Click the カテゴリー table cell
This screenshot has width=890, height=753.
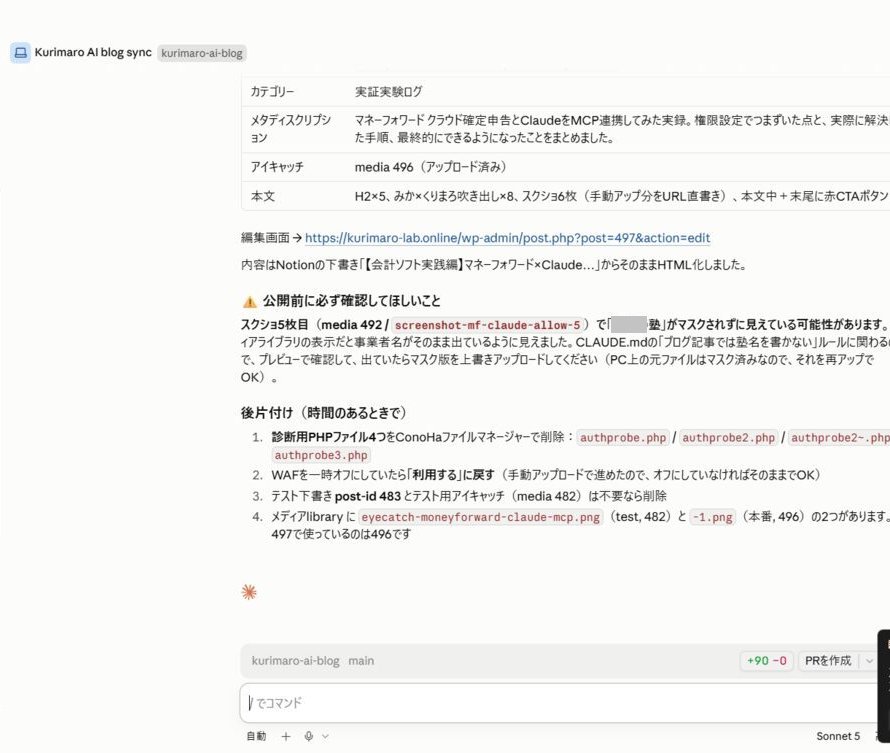coord(272,91)
